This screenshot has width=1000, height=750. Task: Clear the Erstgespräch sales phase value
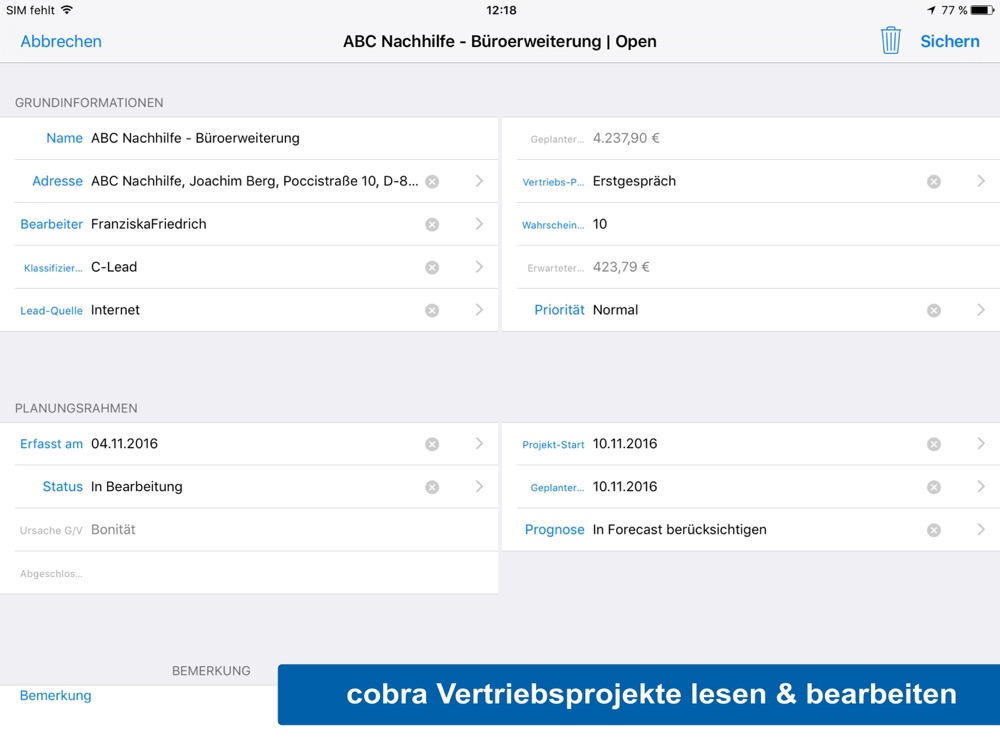pos(934,182)
